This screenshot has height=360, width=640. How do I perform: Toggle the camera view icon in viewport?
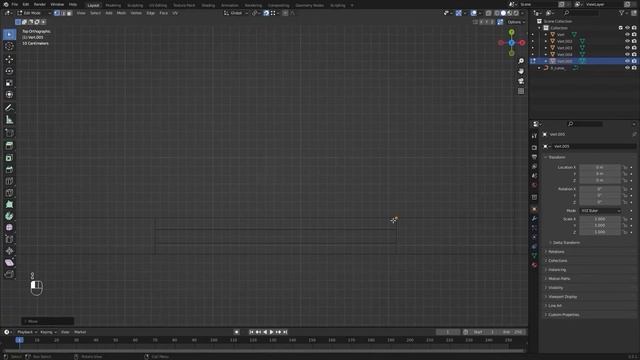pos(521,81)
